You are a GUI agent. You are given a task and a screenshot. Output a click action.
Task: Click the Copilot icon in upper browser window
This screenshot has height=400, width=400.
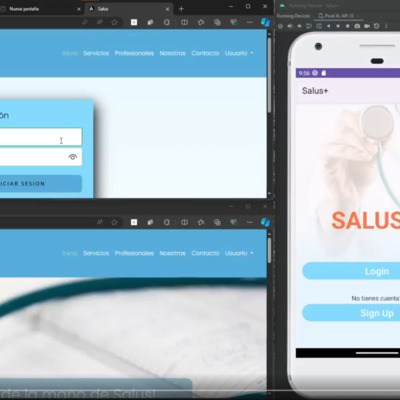pos(265,22)
